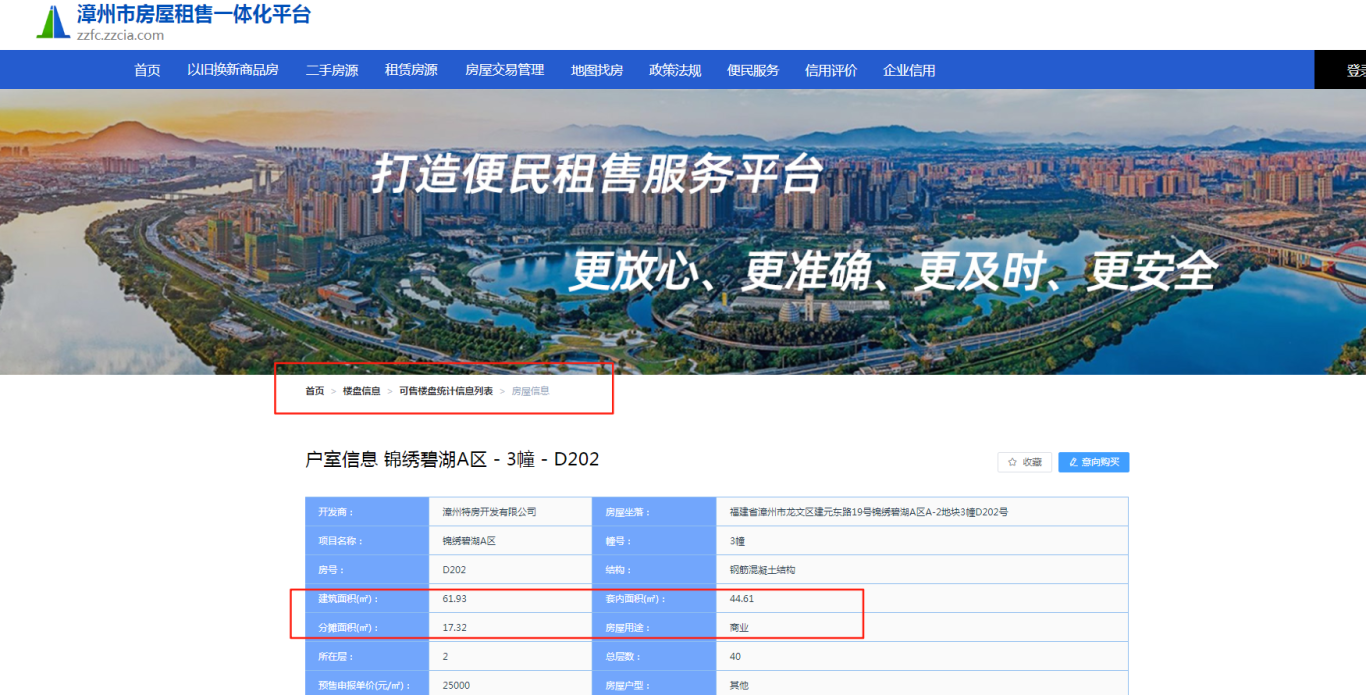Click the 结构 value 钢筋混凝土结构
1366x695 pixels.
pos(763,570)
